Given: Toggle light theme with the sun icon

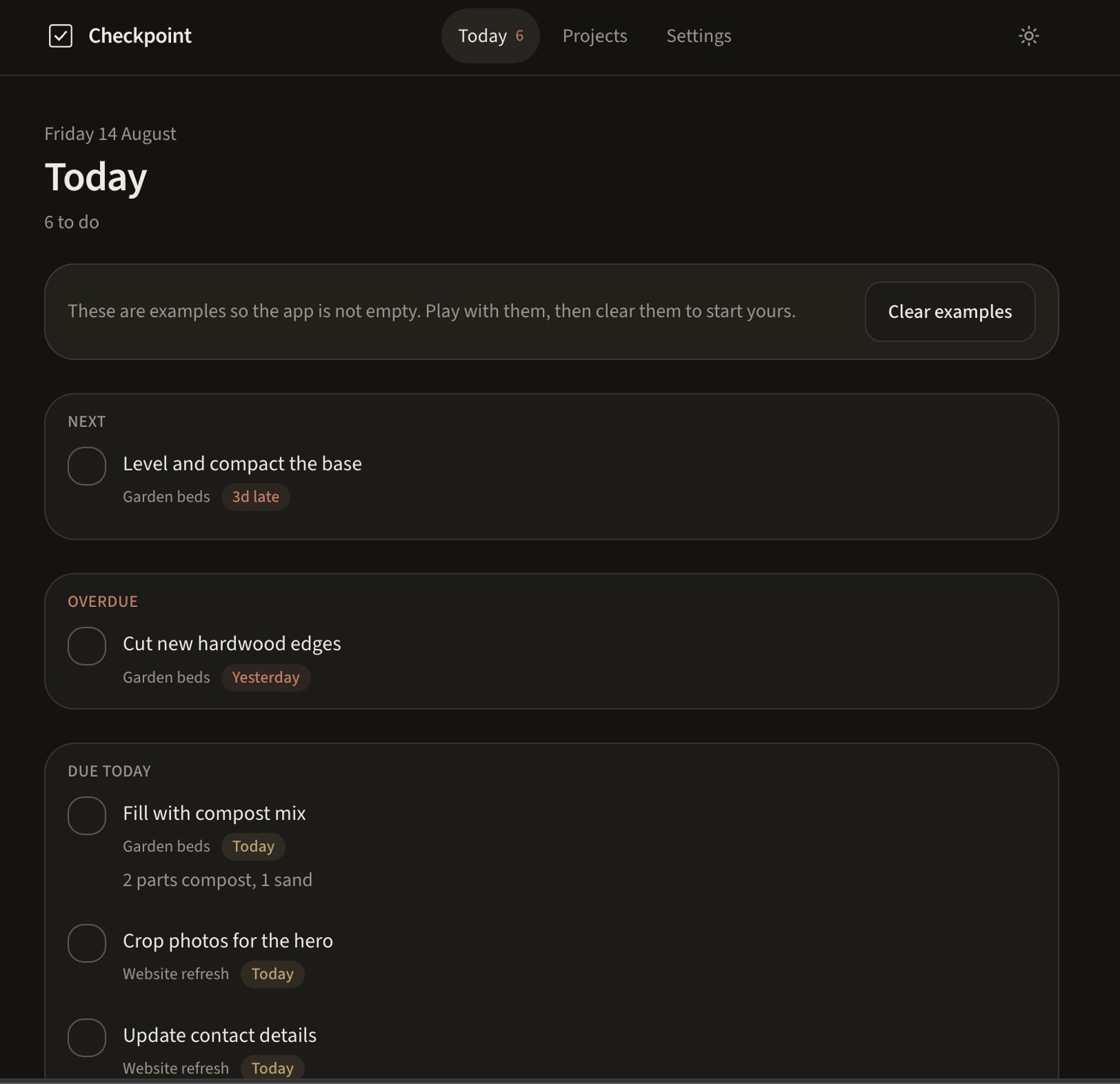Looking at the screenshot, I should coord(1028,35).
